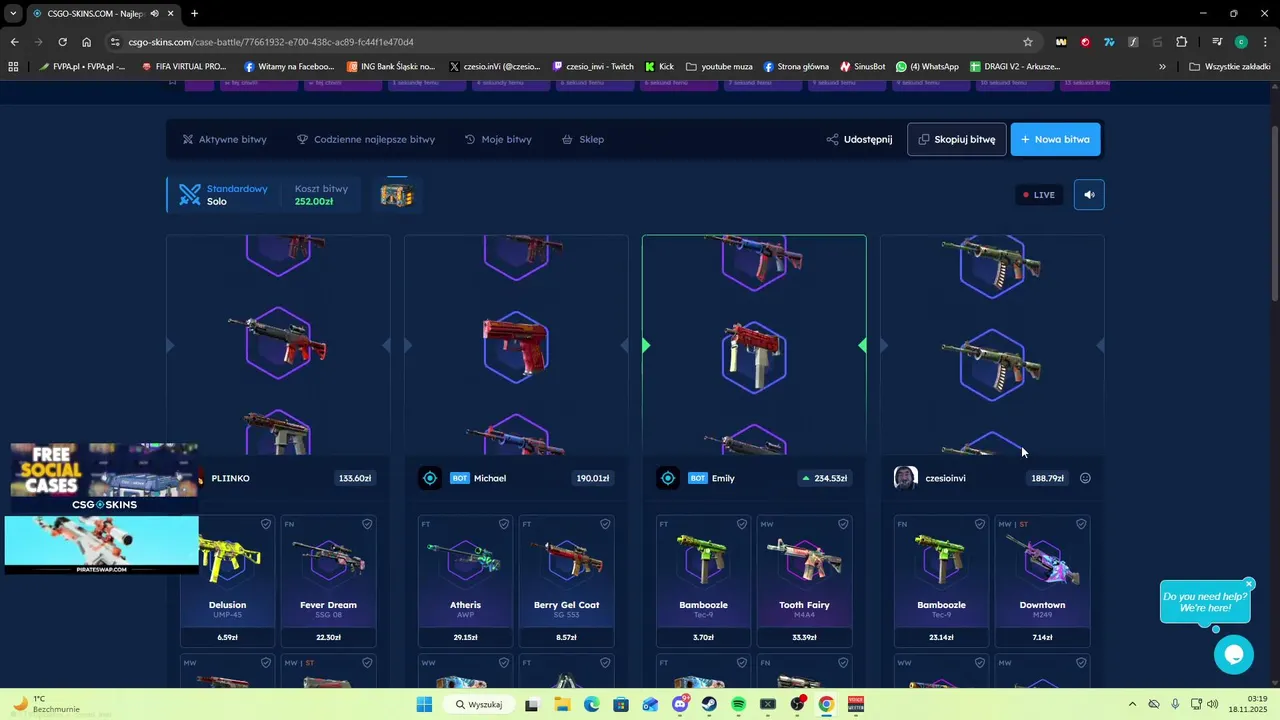This screenshot has height=720, width=1280.
Task: Click bot Michael's avatar icon
Action: (430, 478)
